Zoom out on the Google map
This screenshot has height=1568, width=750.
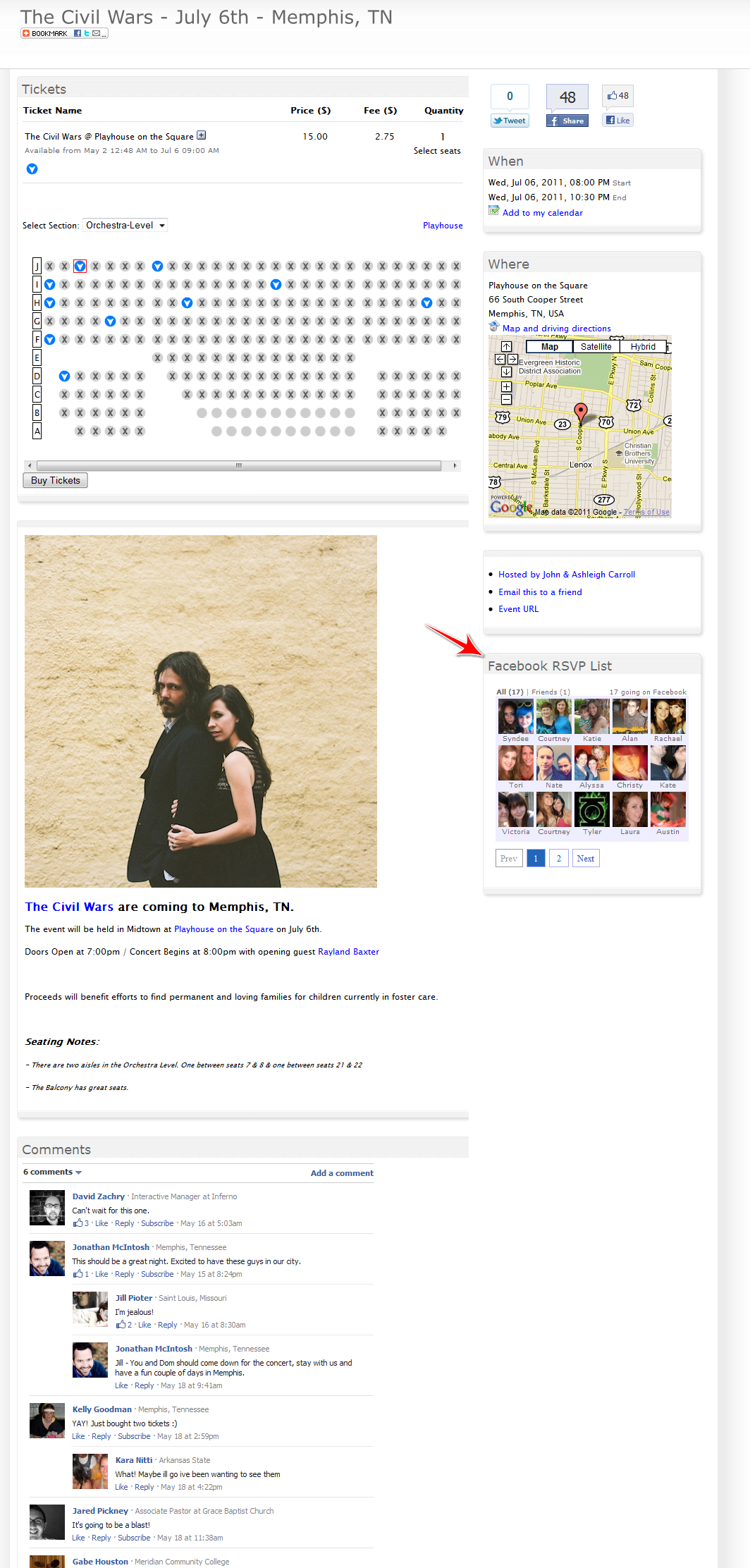point(506,399)
